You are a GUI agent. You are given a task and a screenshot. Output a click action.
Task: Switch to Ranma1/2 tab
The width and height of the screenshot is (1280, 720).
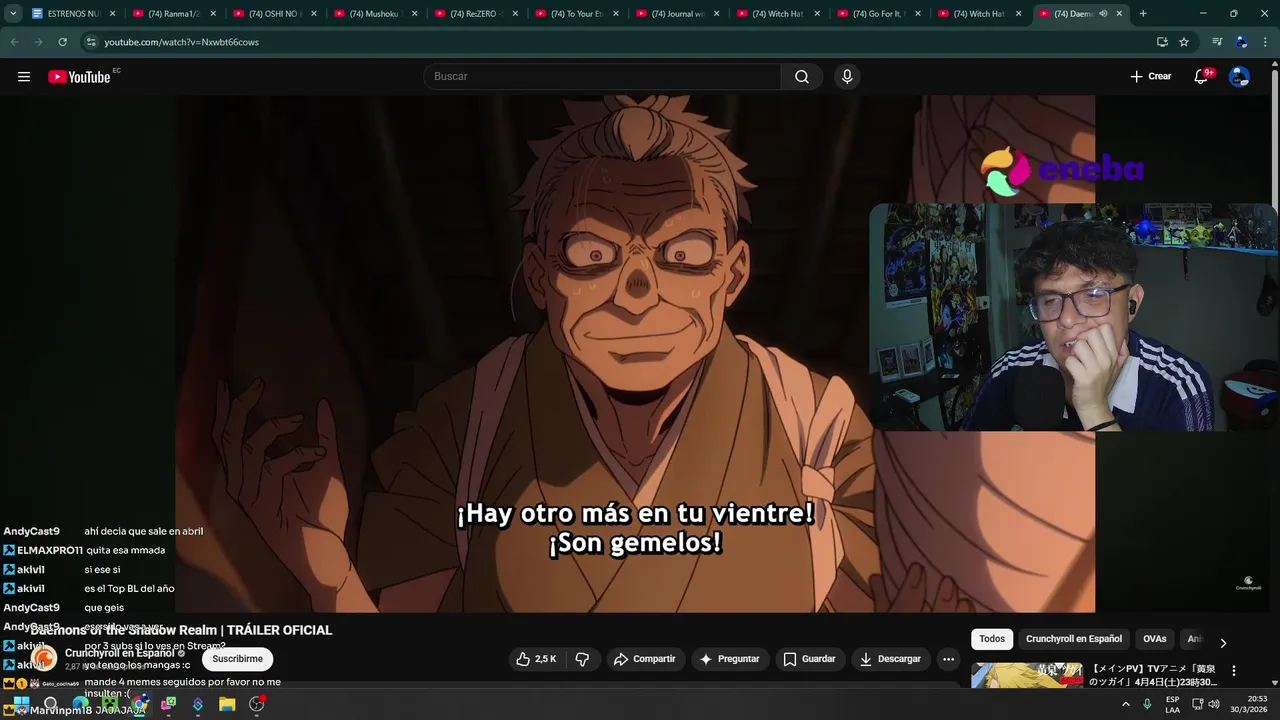tap(175, 14)
